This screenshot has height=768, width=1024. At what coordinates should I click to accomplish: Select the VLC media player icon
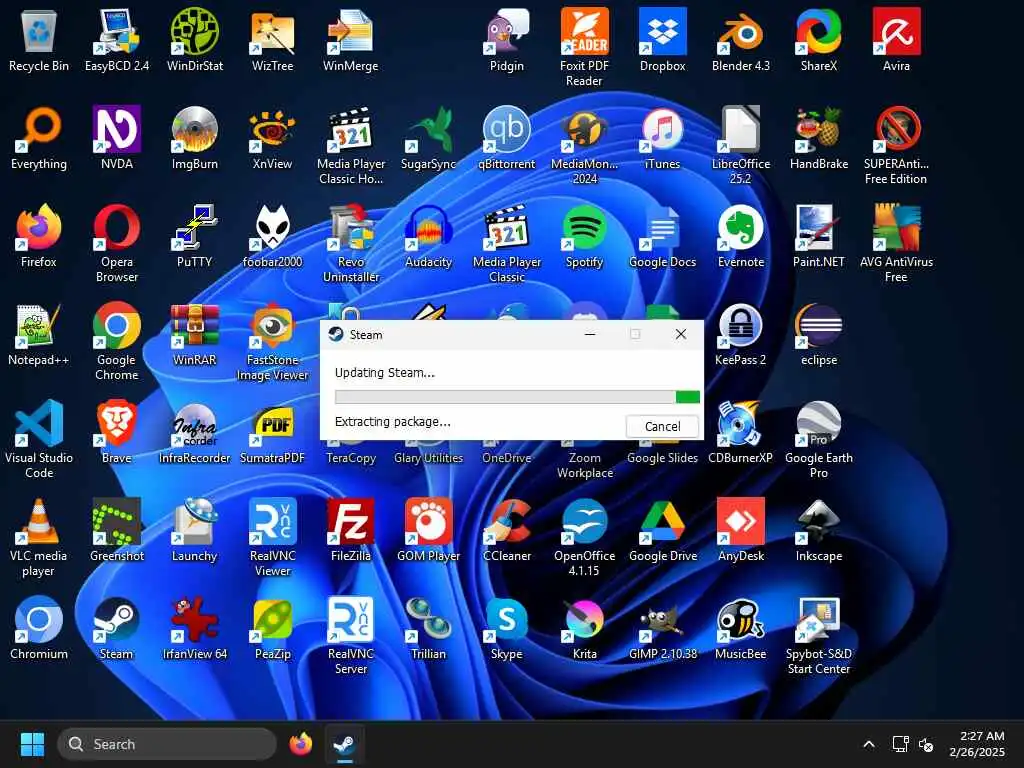click(39, 537)
